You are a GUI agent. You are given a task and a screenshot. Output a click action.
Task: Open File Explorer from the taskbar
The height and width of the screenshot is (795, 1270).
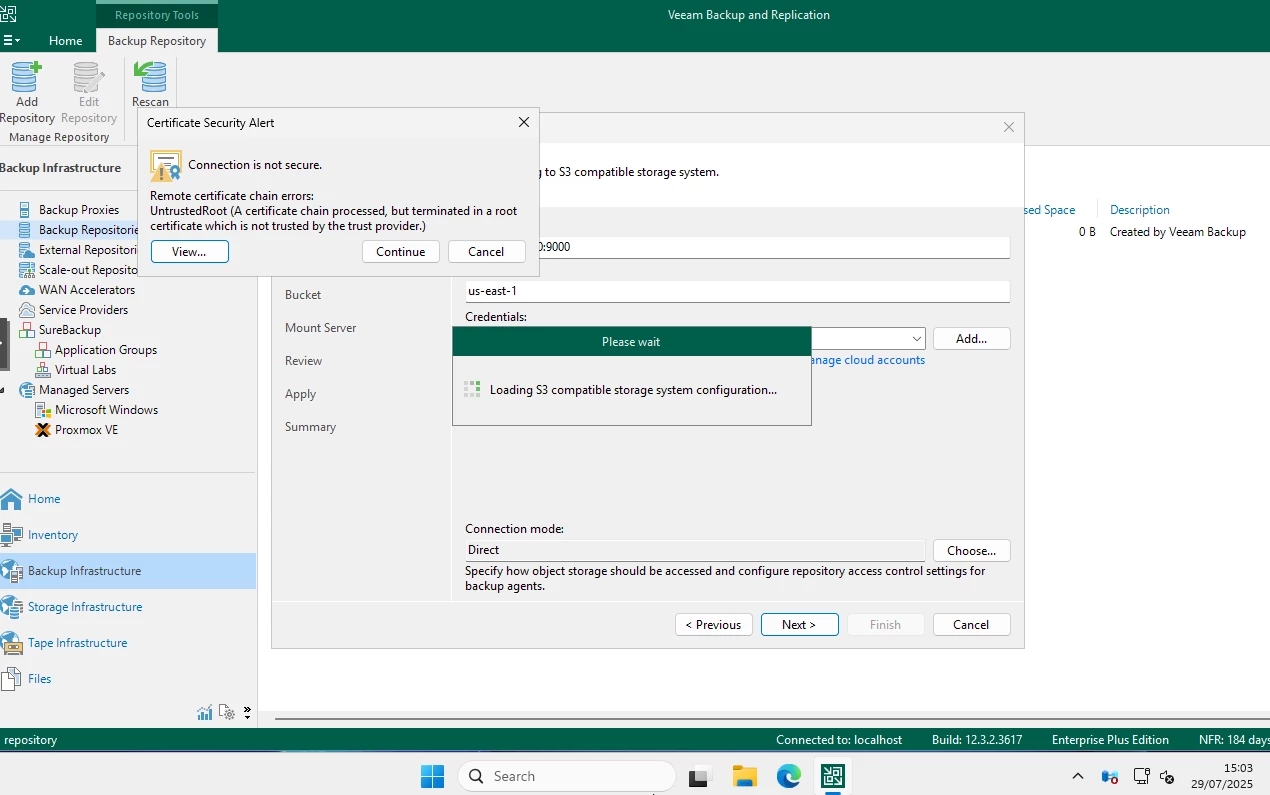(x=744, y=776)
